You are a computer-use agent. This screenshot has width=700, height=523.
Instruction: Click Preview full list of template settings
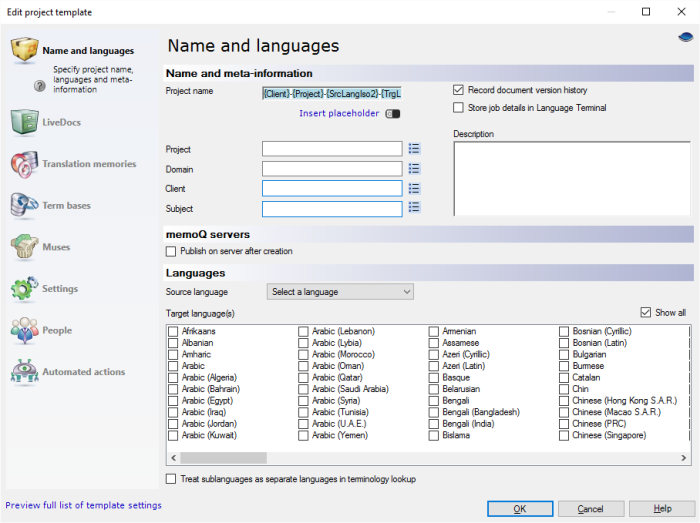83,506
